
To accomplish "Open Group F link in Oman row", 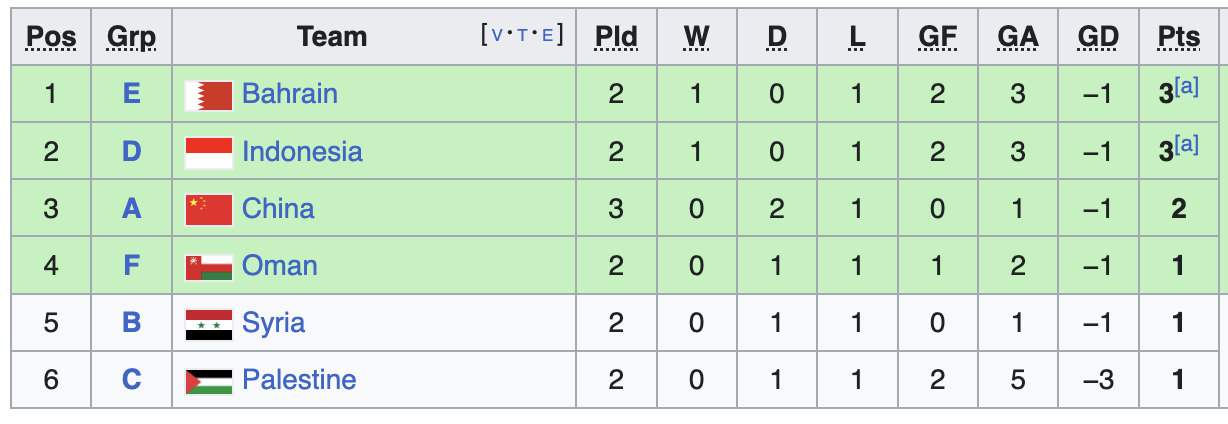I will click(x=132, y=266).
